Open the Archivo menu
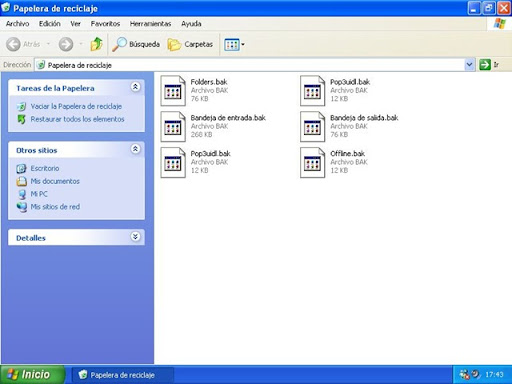This screenshot has height=384, width=512. [17, 24]
